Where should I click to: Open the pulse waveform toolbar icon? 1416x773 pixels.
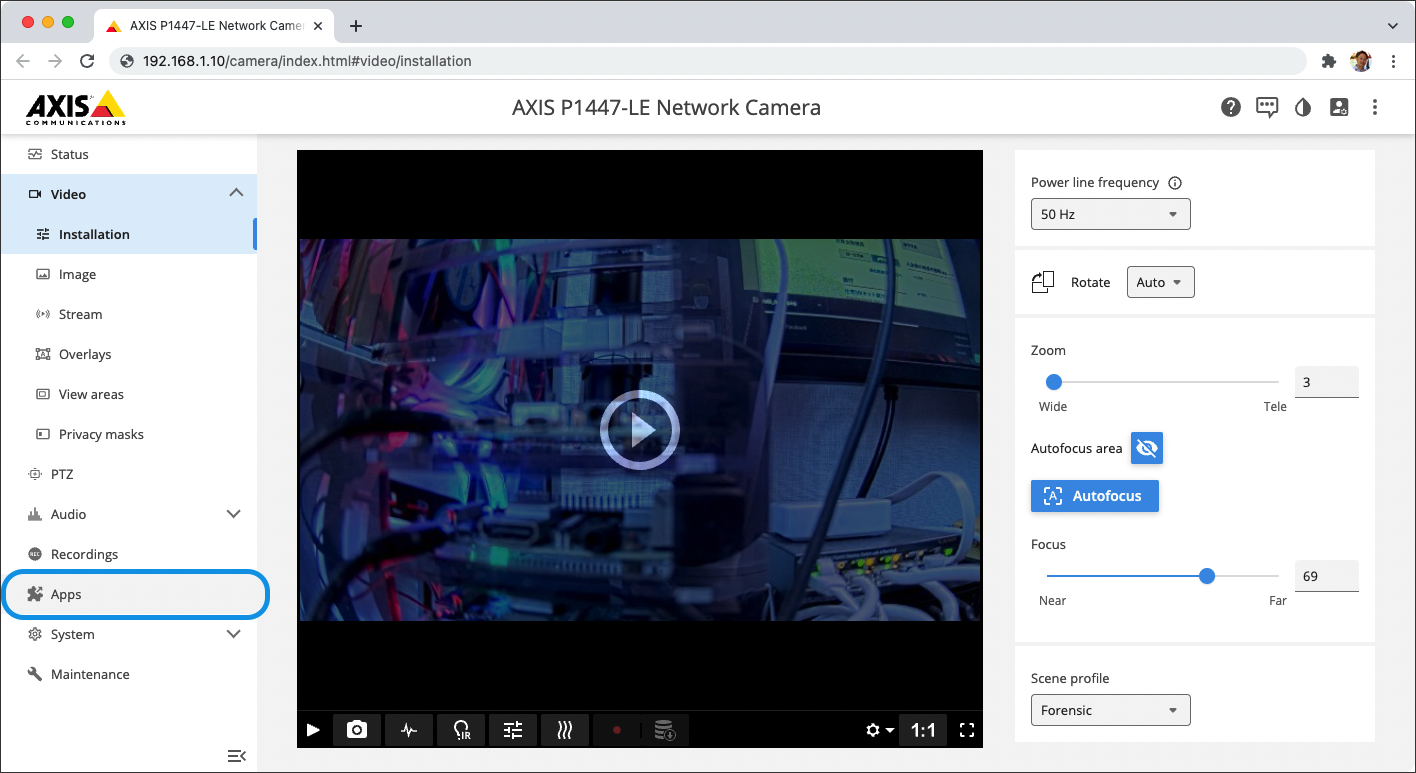click(409, 730)
